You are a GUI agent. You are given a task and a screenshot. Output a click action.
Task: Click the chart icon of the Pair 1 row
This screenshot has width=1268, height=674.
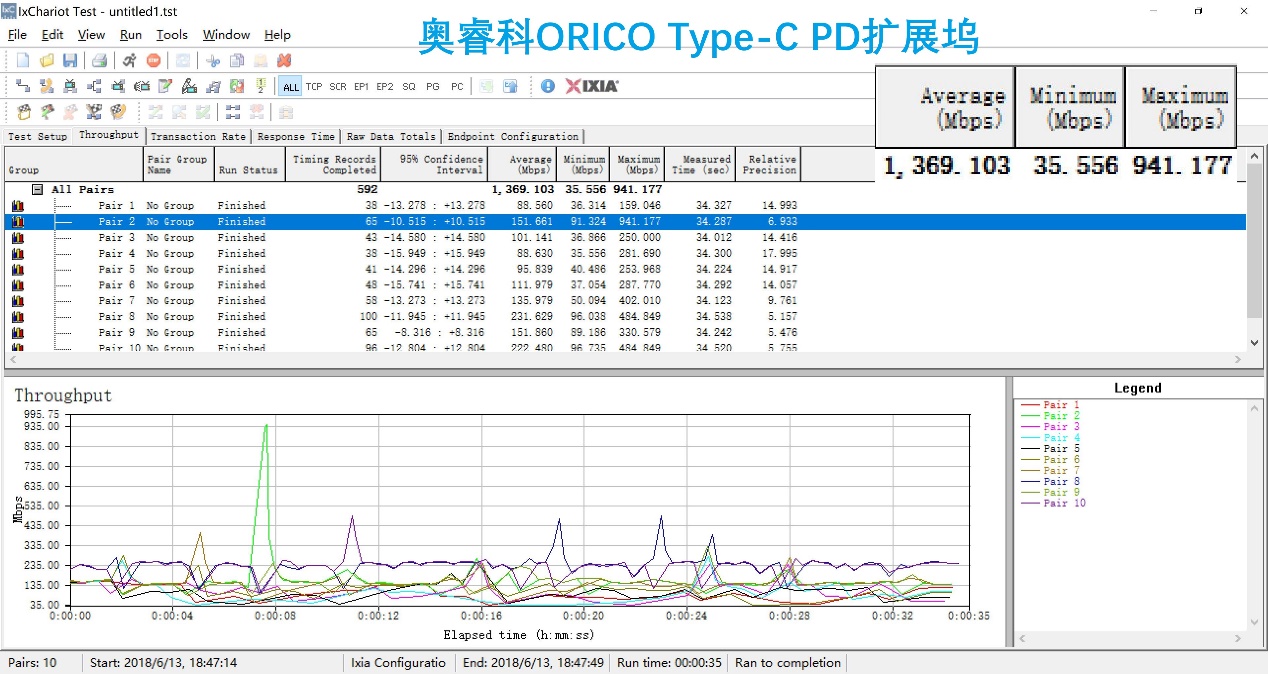point(17,206)
